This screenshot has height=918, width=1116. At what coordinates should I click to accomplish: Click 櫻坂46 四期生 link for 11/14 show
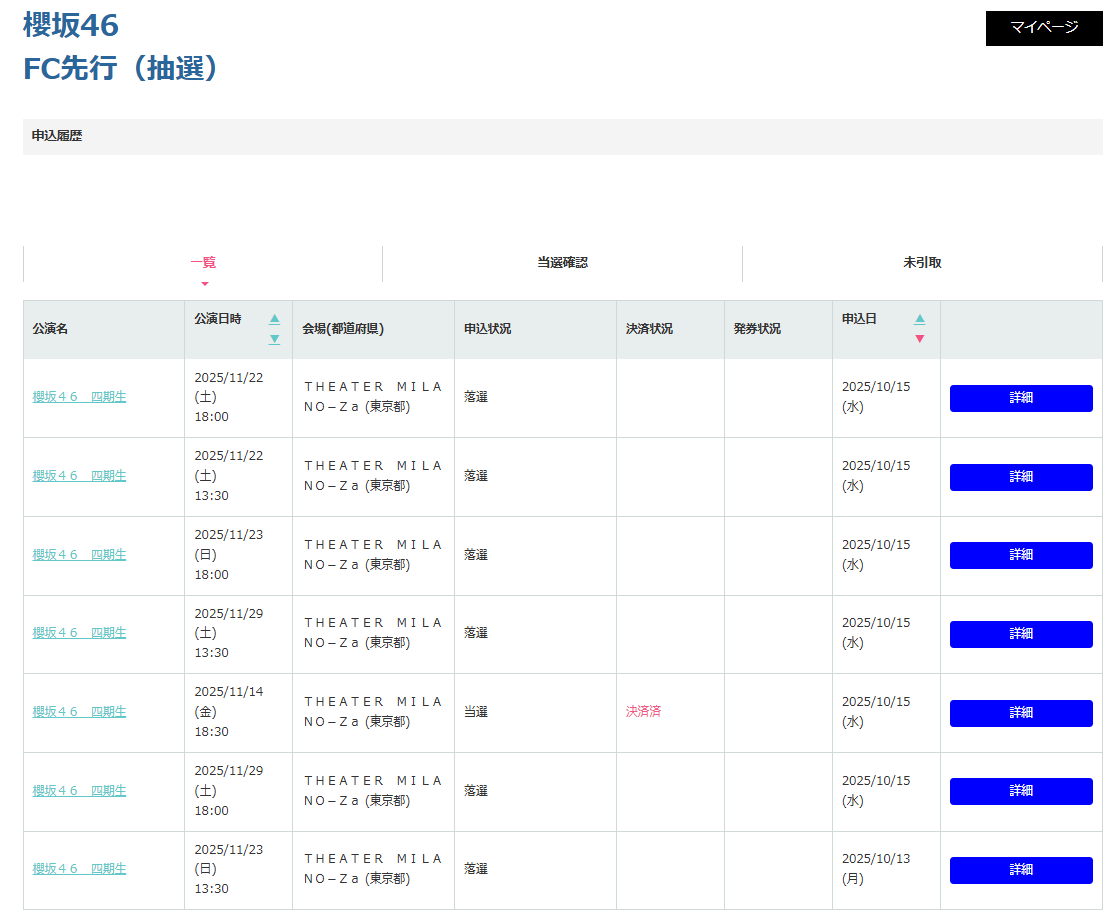[79, 712]
